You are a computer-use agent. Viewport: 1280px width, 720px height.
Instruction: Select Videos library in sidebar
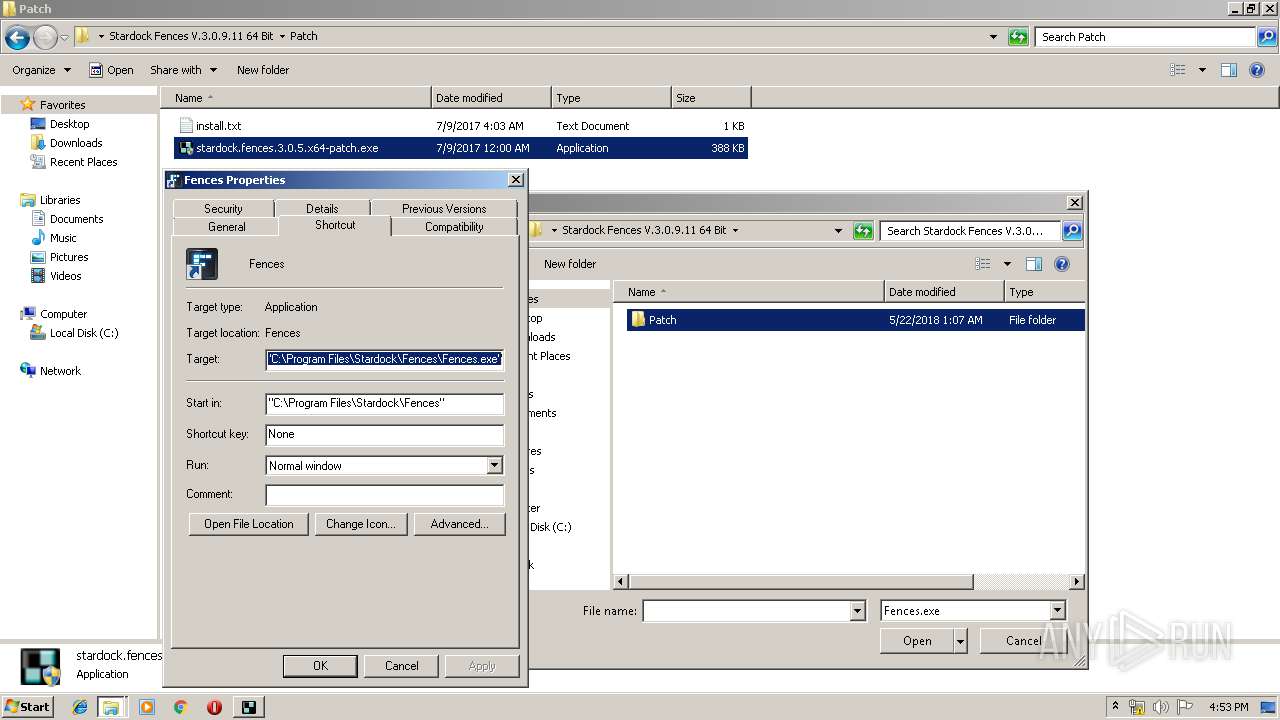[66, 276]
